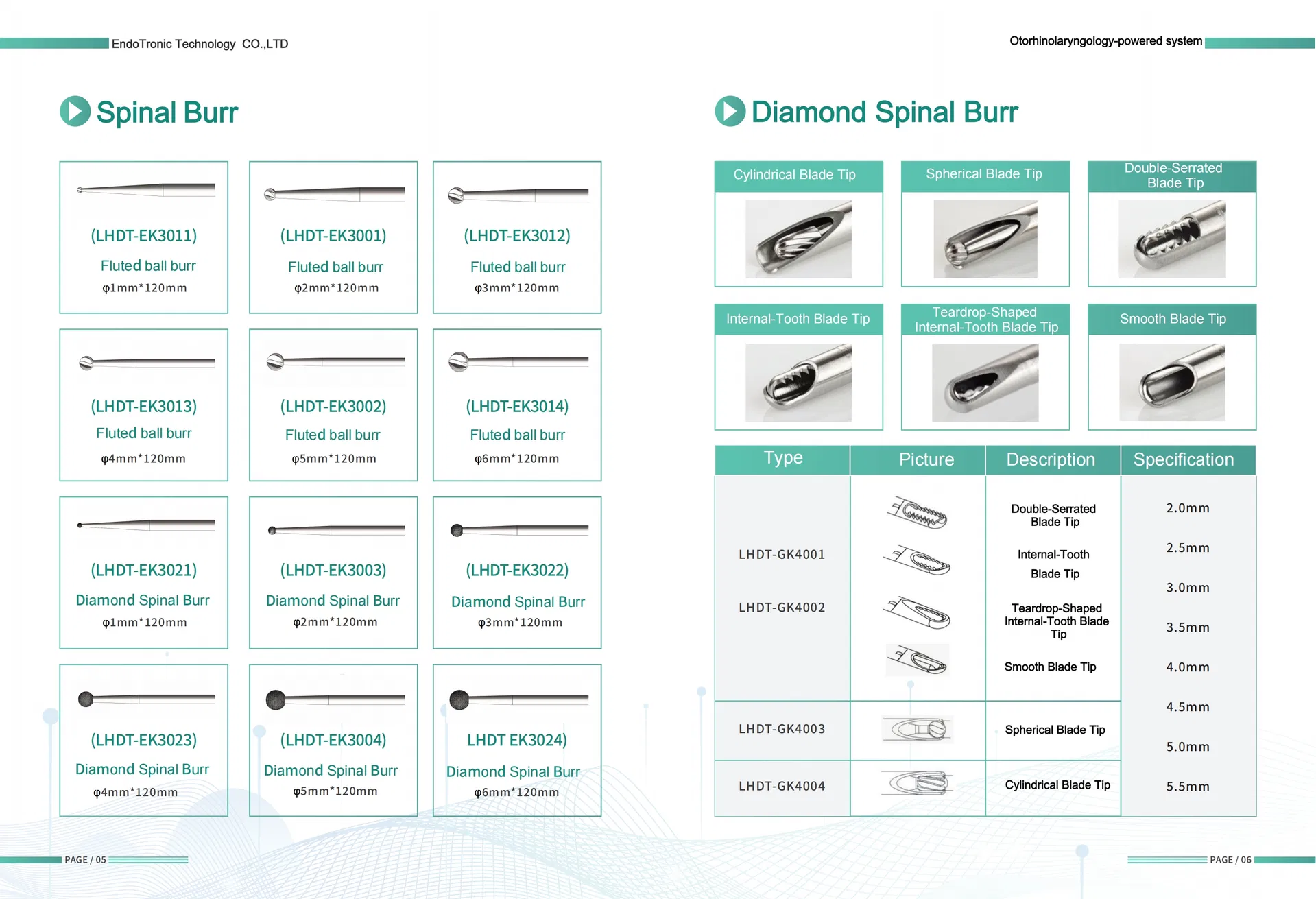Click the LHDT-GK4001 type code

pyautogui.click(x=782, y=554)
